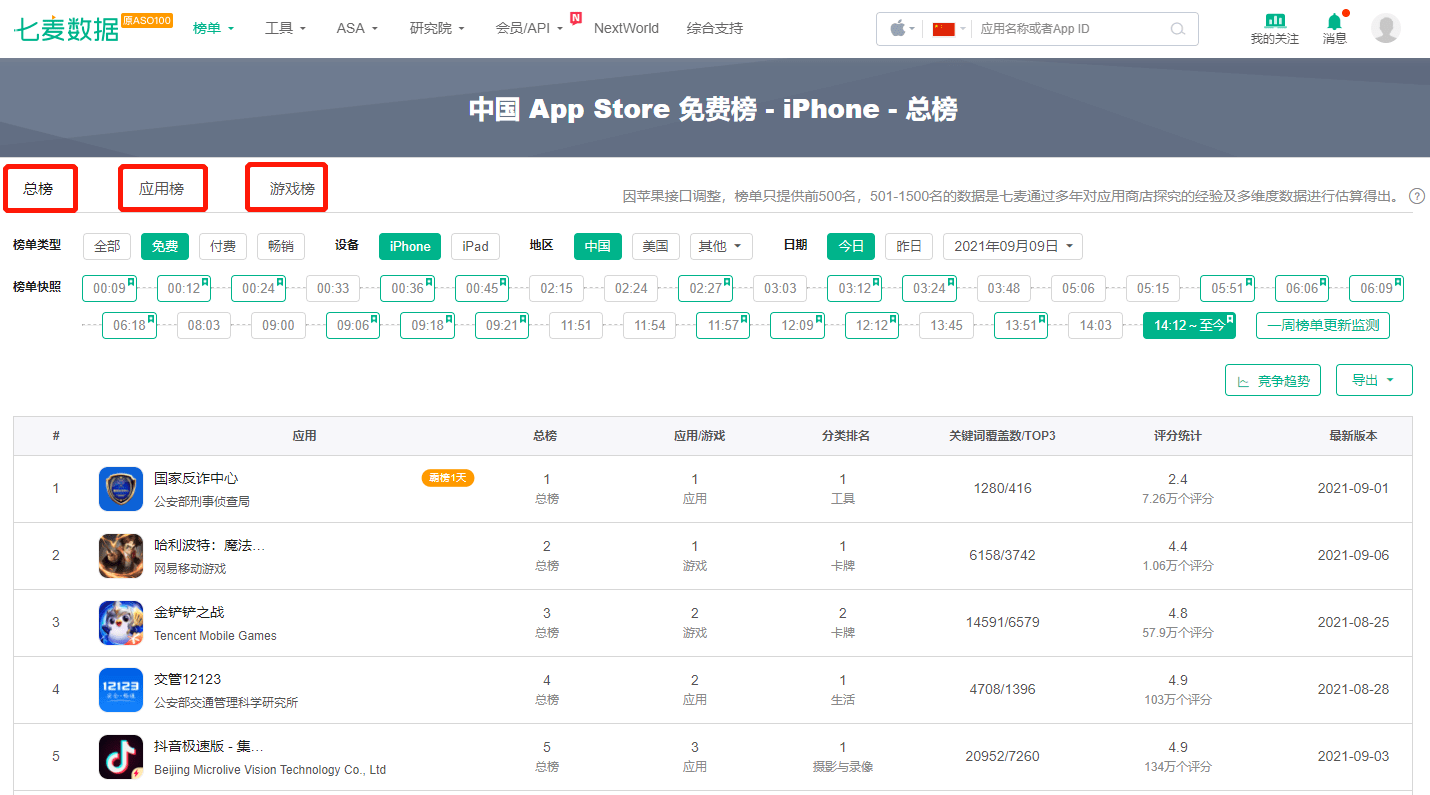1430x795 pixels.
Task: Select 中国 region option
Action: [598, 246]
